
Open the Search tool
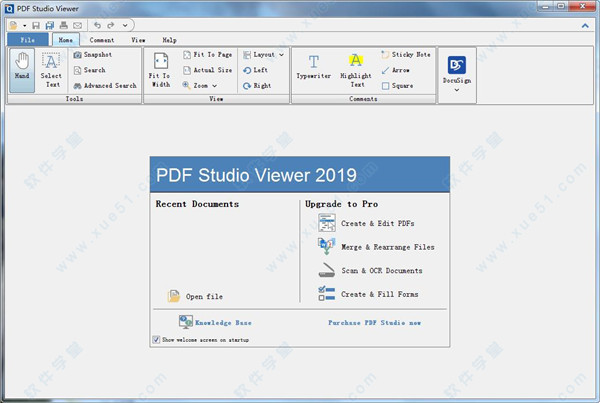pos(89,70)
